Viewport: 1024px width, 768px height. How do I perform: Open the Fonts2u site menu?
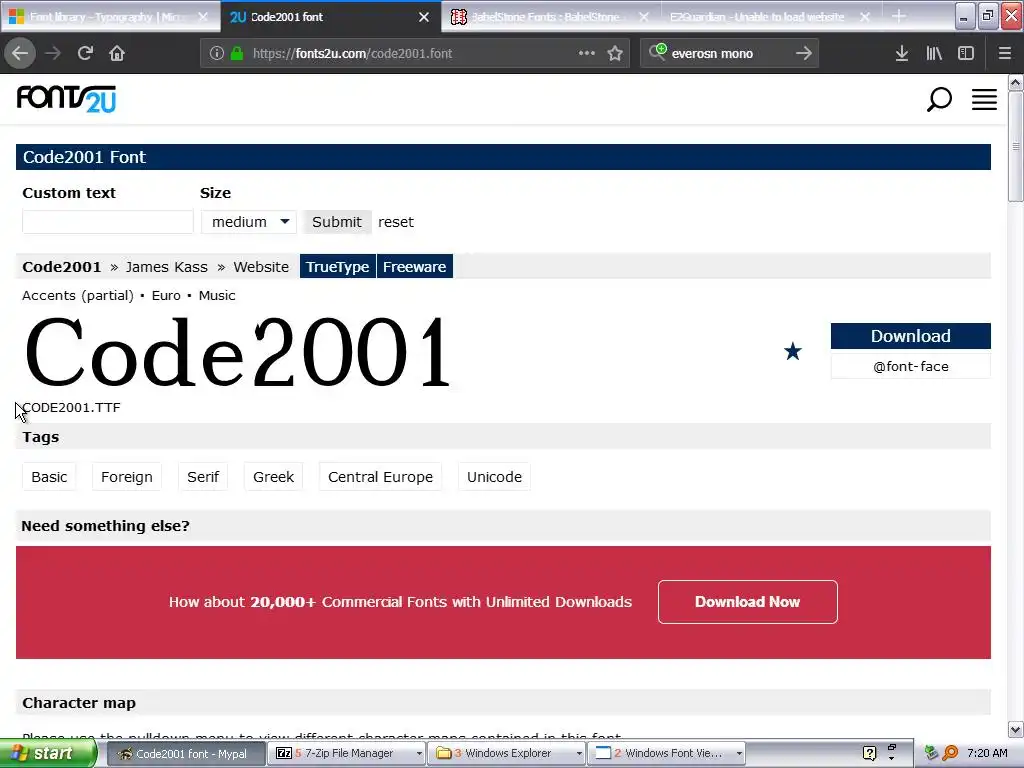tap(984, 100)
